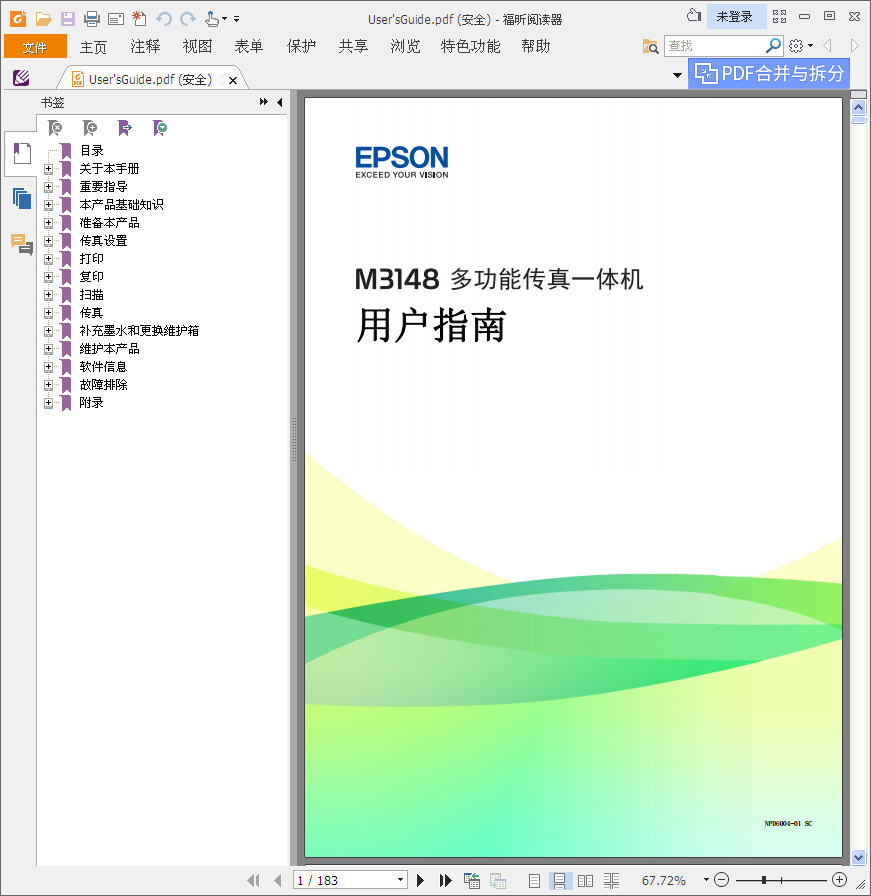Screen dimensions: 871x896
Task: Click the vertical scrollbar up arrow
Action: click(x=858, y=107)
